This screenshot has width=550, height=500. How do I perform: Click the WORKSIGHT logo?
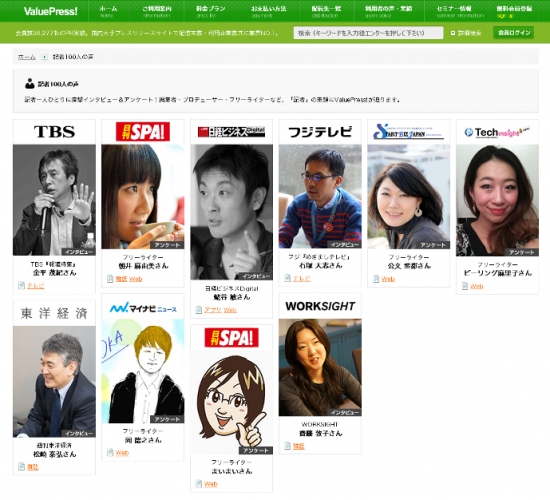pyautogui.click(x=320, y=306)
